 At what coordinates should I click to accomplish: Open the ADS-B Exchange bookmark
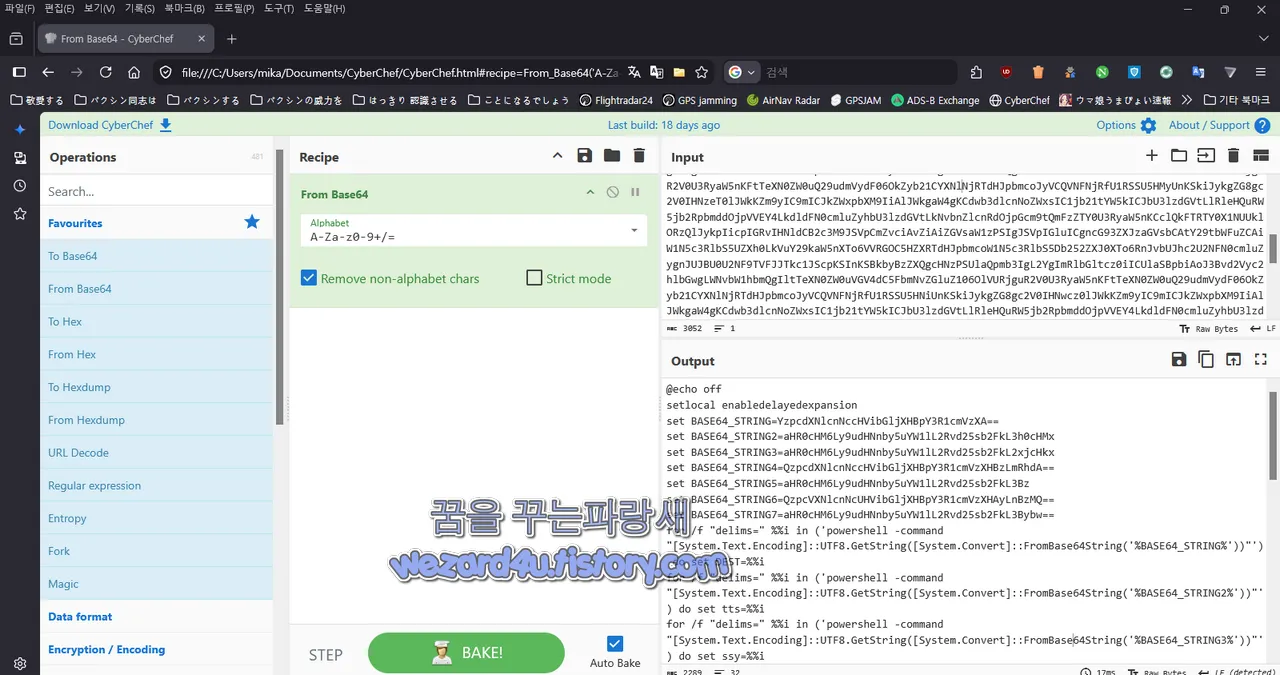point(935,100)
